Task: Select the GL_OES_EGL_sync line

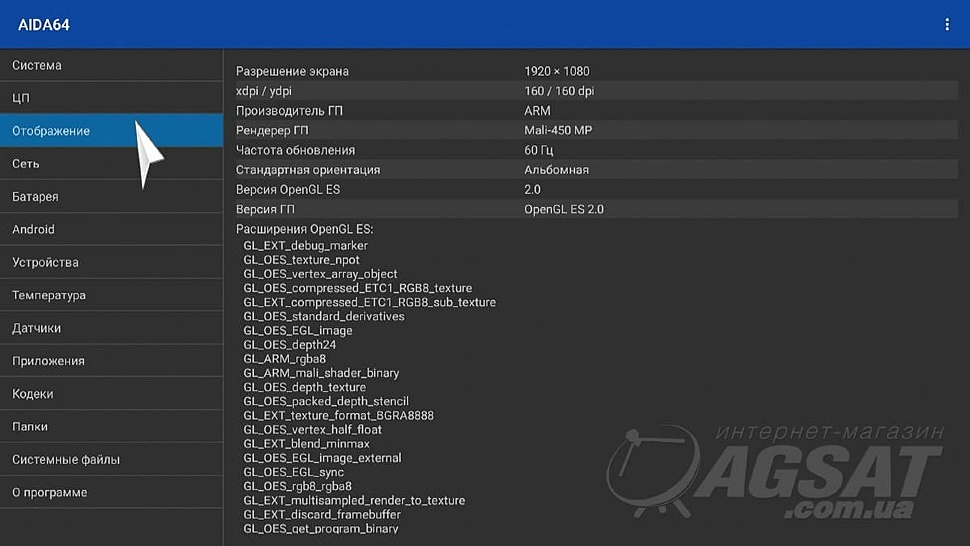Action: (293, 472)
